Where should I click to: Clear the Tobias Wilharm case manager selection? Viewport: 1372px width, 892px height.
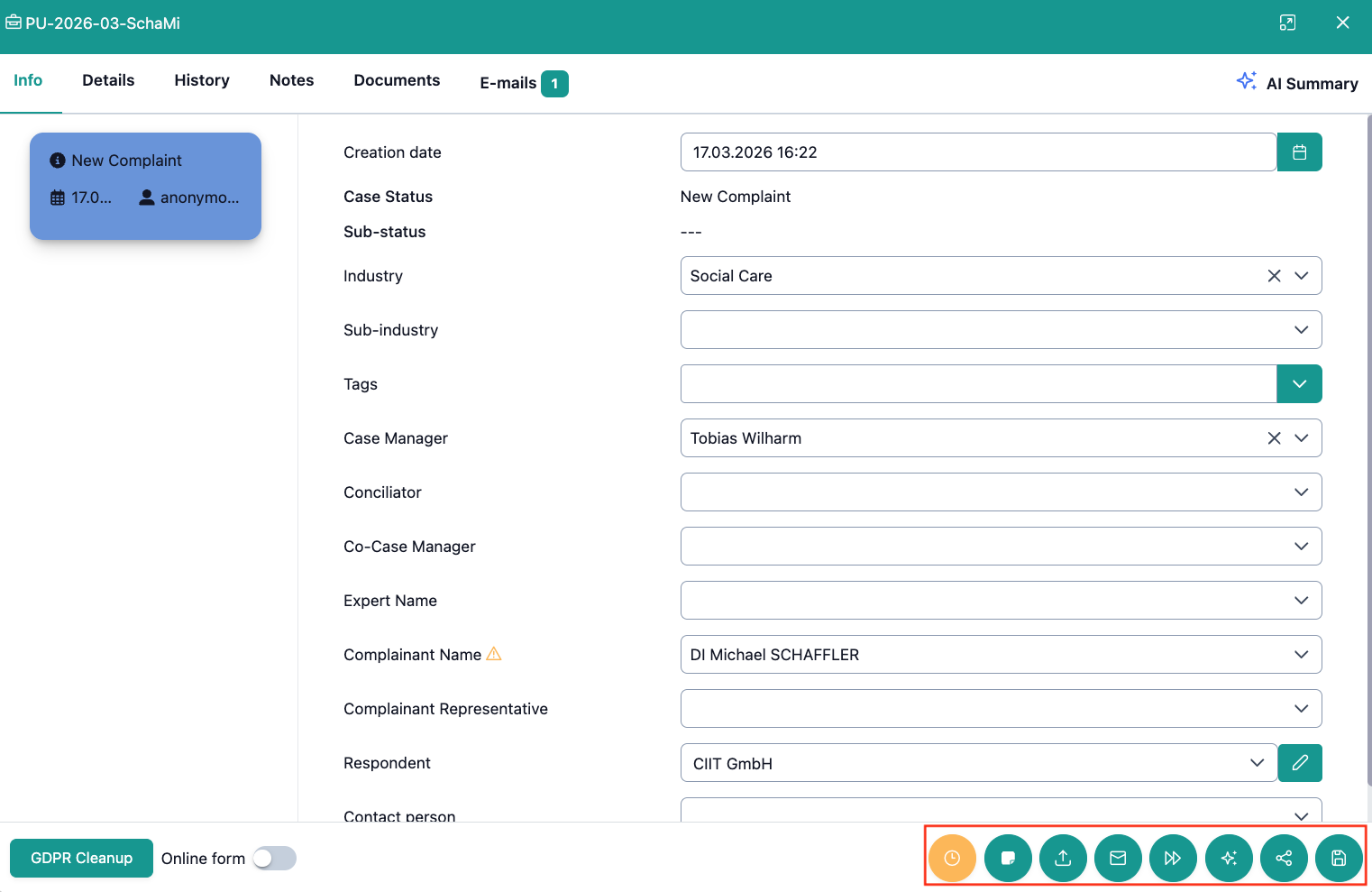coord(1274,438)
